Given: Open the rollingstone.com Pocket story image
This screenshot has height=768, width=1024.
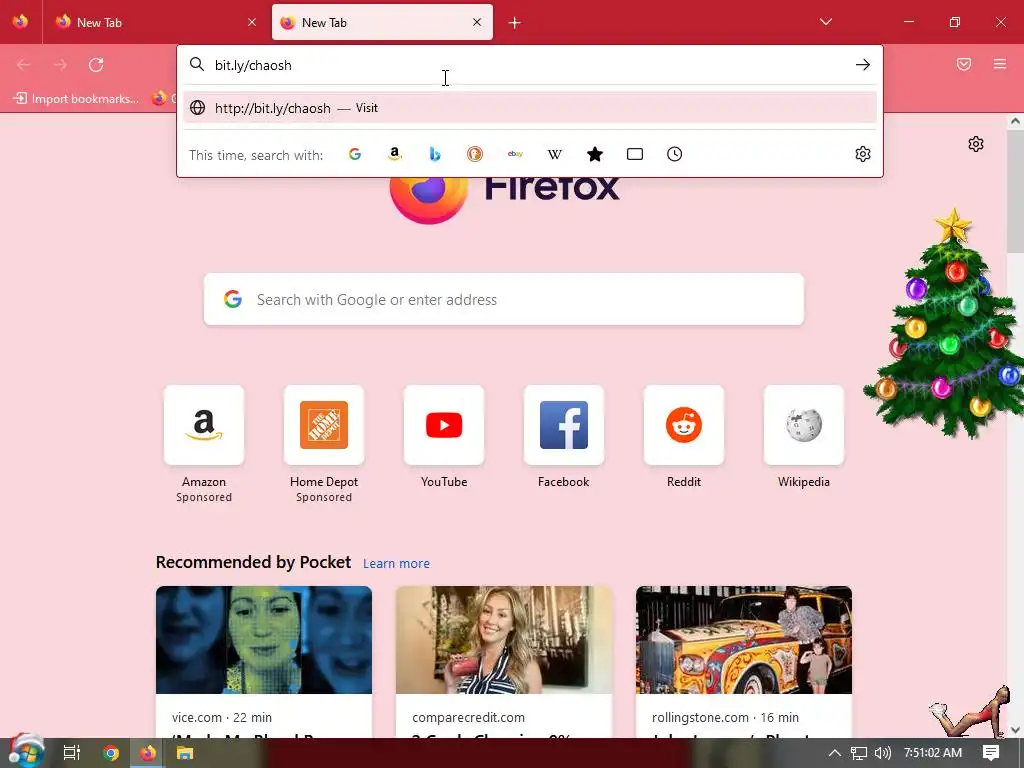Looking at the screenshot, I should (x=744, y=640).
